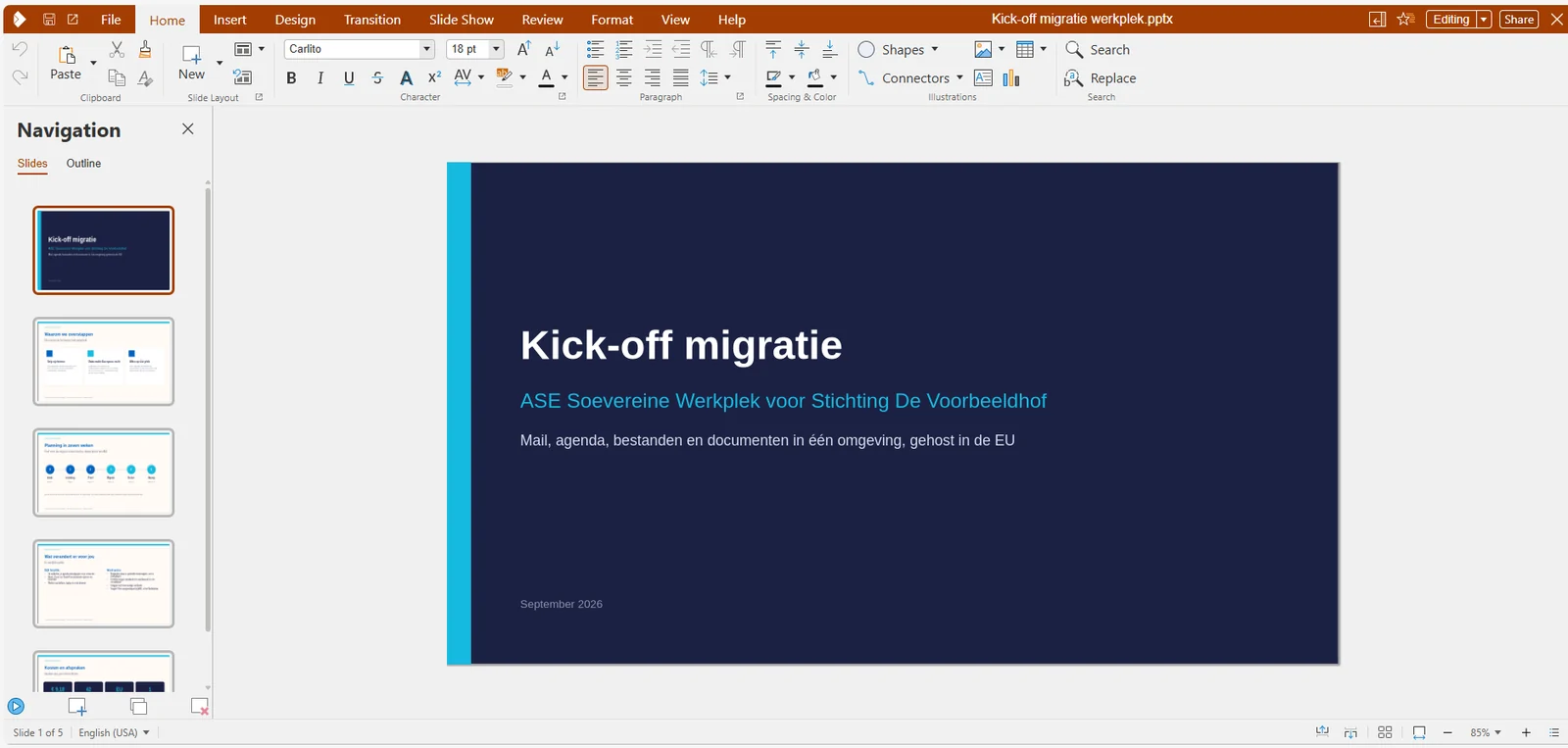Open the Insert ribbon tab
The image size is (1568, 748).
[x=230, y=20]
